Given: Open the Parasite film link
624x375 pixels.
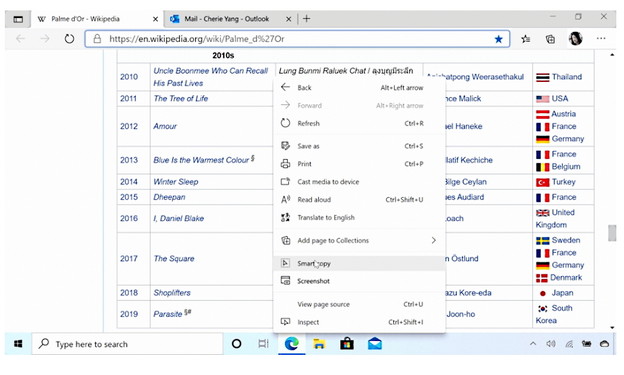Looking at the screenshot, I should [168, 314].
